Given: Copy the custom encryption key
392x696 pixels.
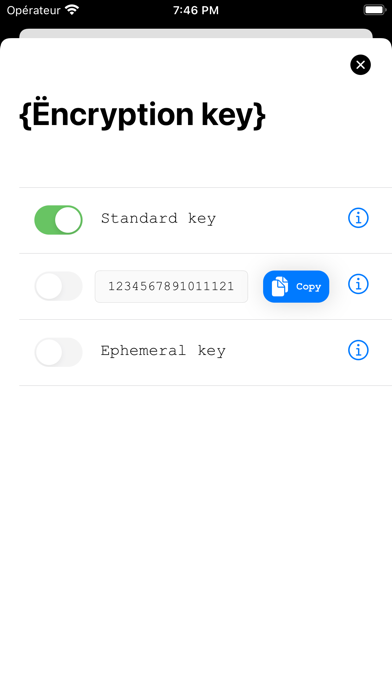Looking at the screenshot, I should 296,286.
